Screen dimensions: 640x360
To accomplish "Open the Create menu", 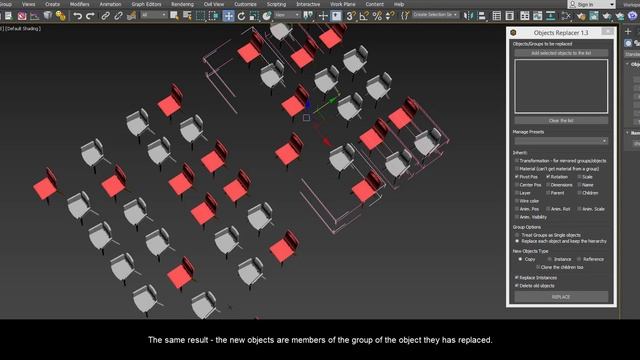I will [x=52, y=4].
